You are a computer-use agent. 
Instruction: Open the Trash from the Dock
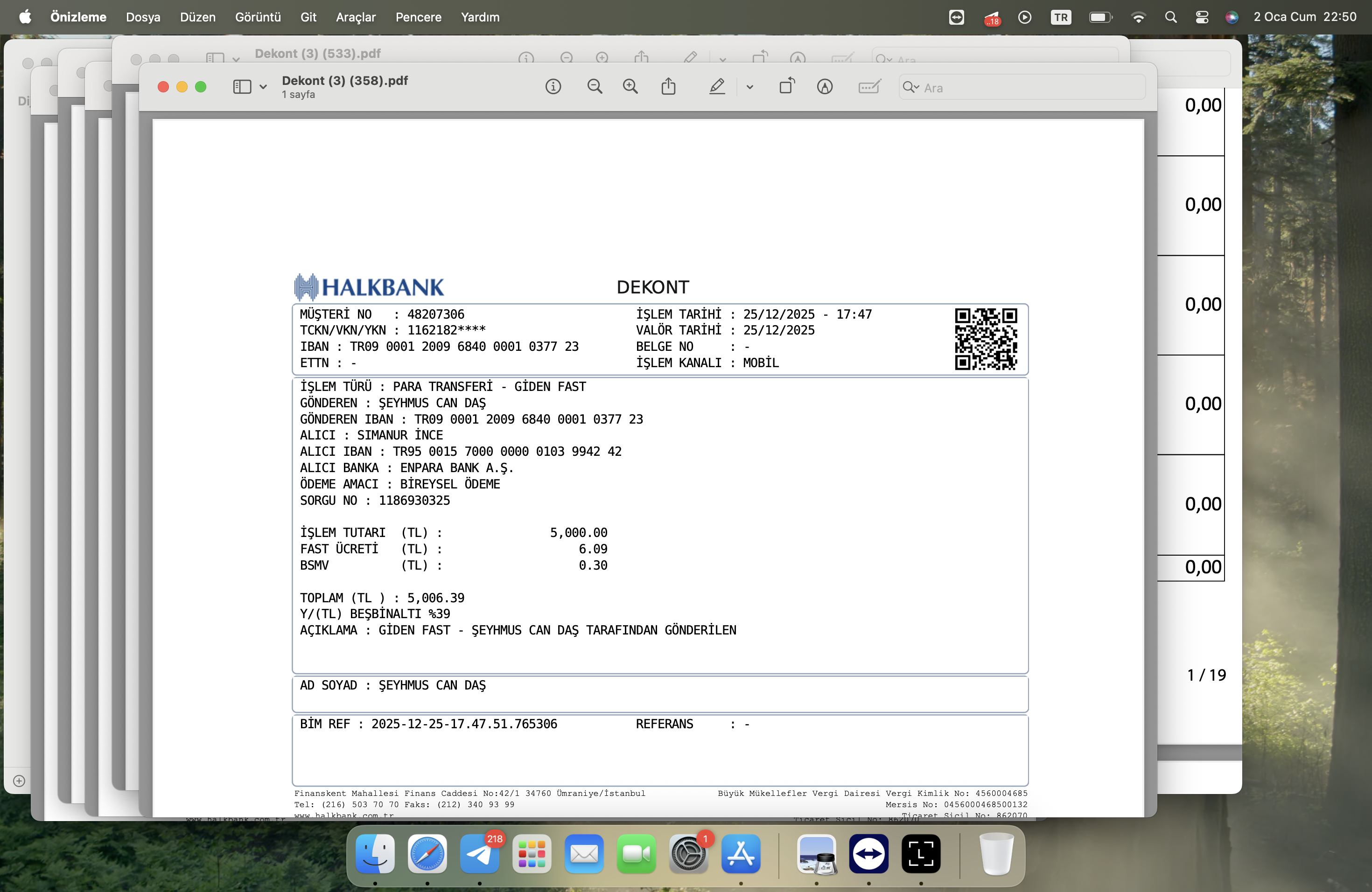click(996, 853)
